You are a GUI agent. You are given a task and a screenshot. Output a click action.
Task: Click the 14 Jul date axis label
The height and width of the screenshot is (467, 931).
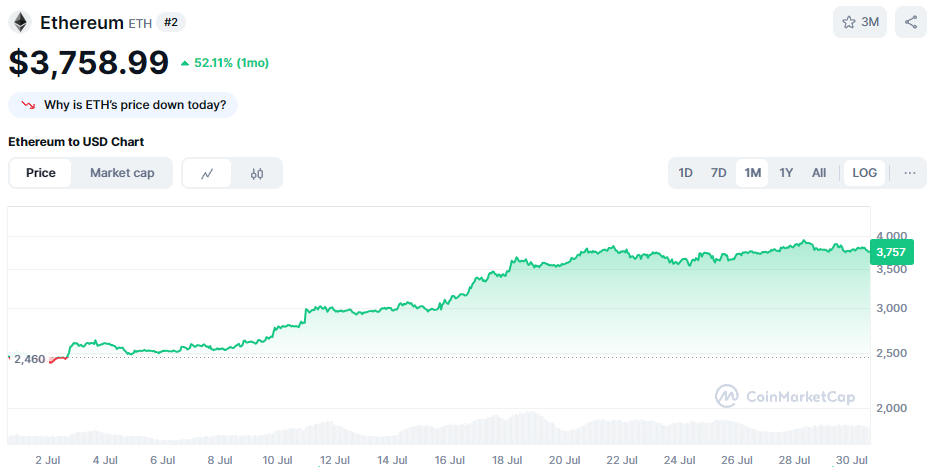[392, 460]
